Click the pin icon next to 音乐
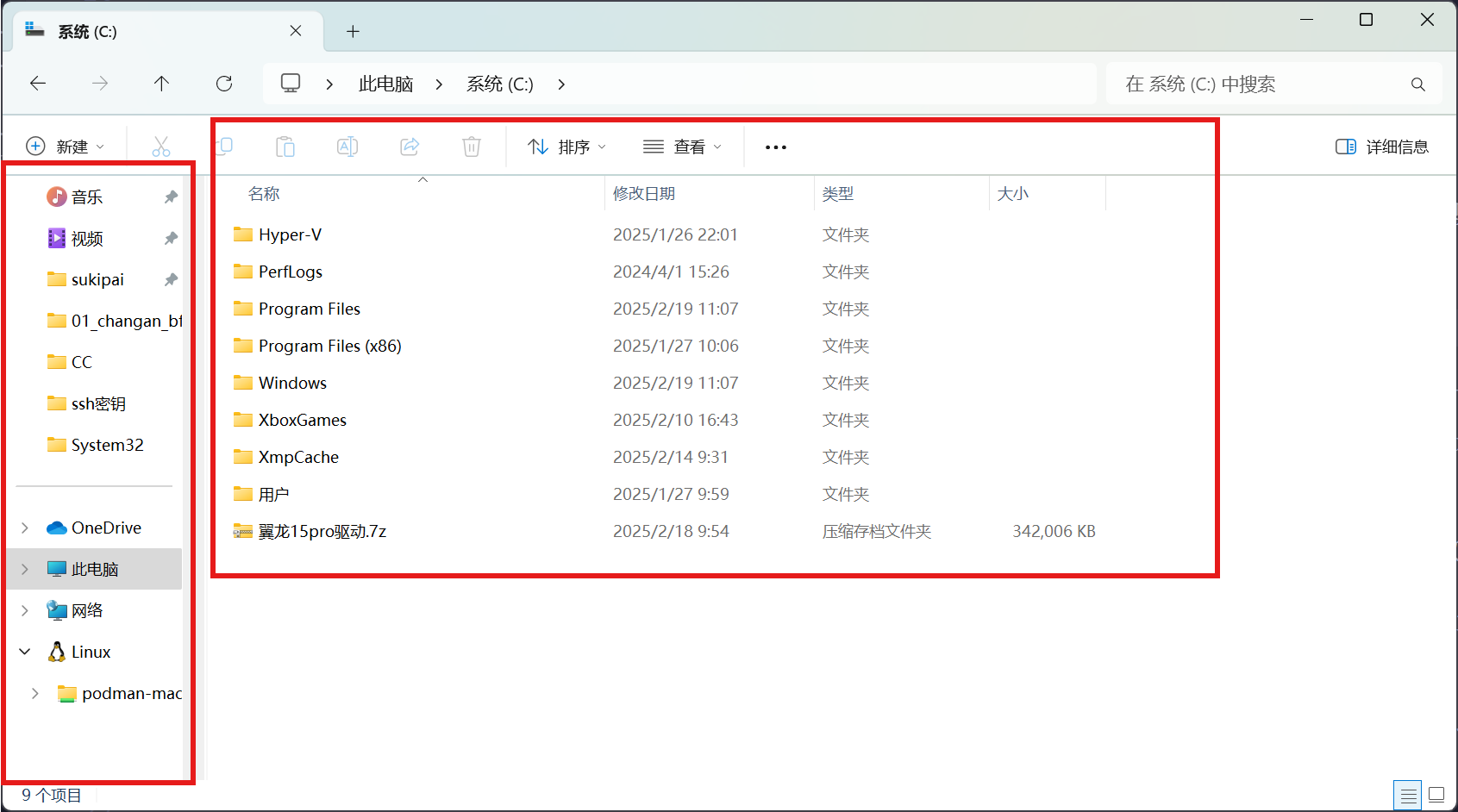Image resolution: width=1458 pixels, height=812 pixels. (171, 197)
